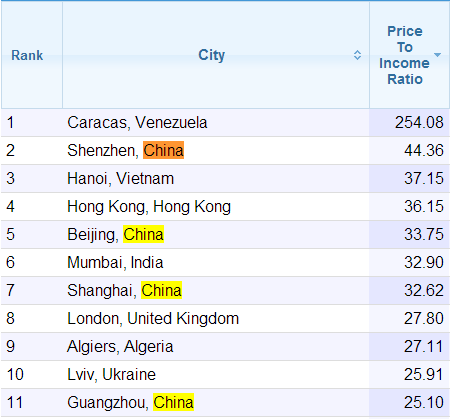Click the City column sort arrows icon
The image size is (450, 419).
(x=357, y=55)
